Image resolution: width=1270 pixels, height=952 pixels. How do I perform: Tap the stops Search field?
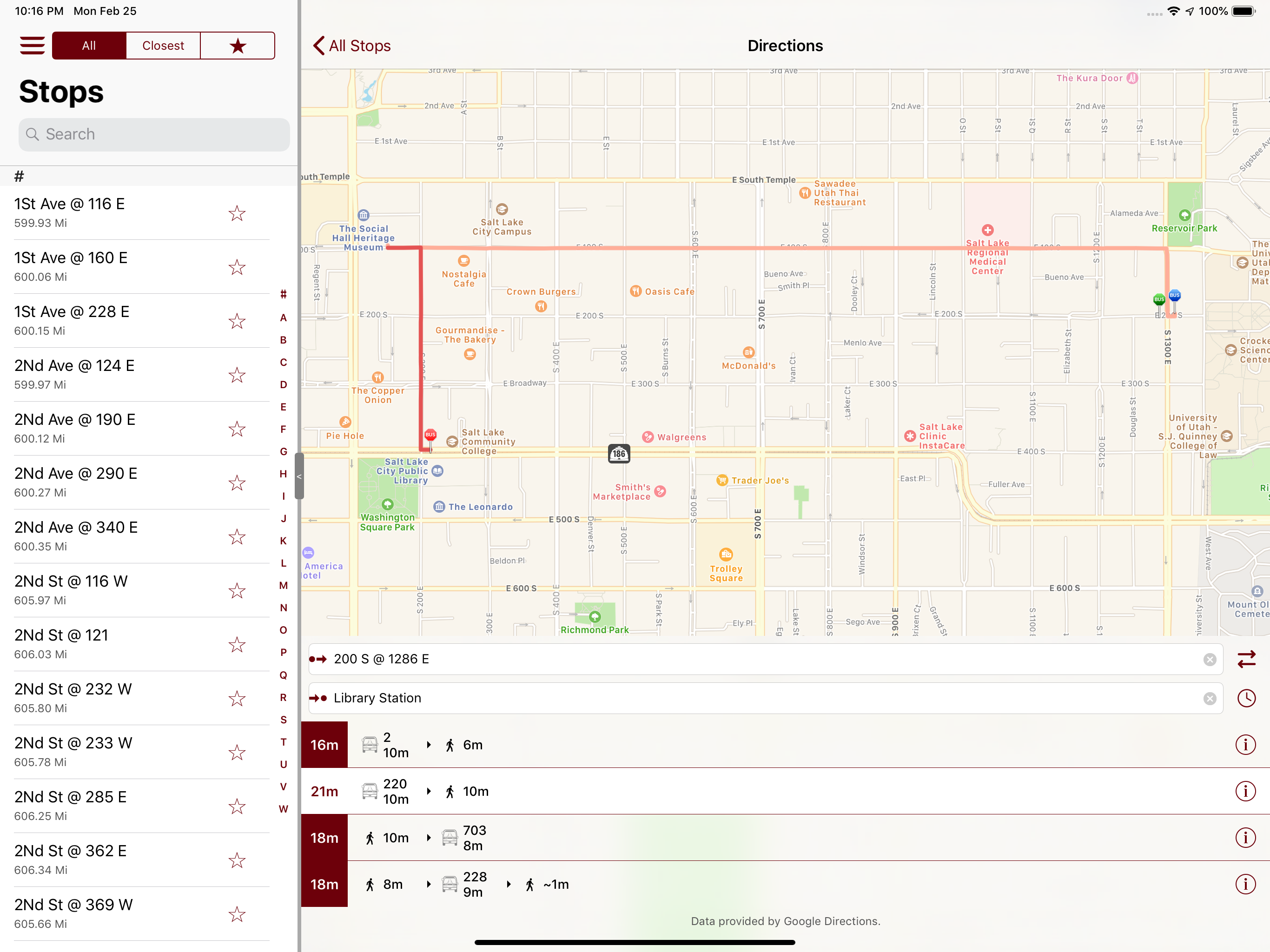click(x=154, y=134)
